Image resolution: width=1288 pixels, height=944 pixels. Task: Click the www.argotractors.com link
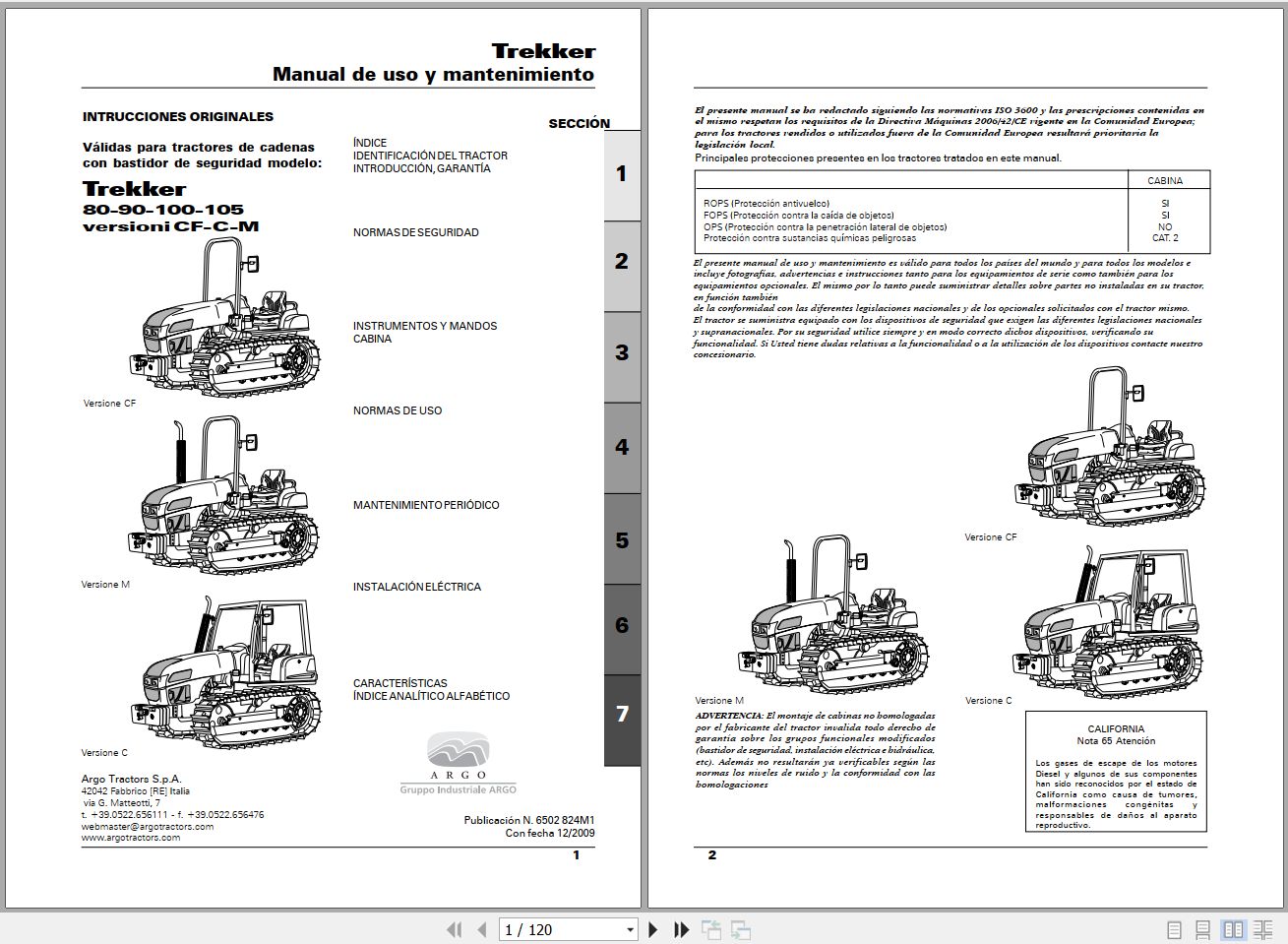tap(131, 838)
